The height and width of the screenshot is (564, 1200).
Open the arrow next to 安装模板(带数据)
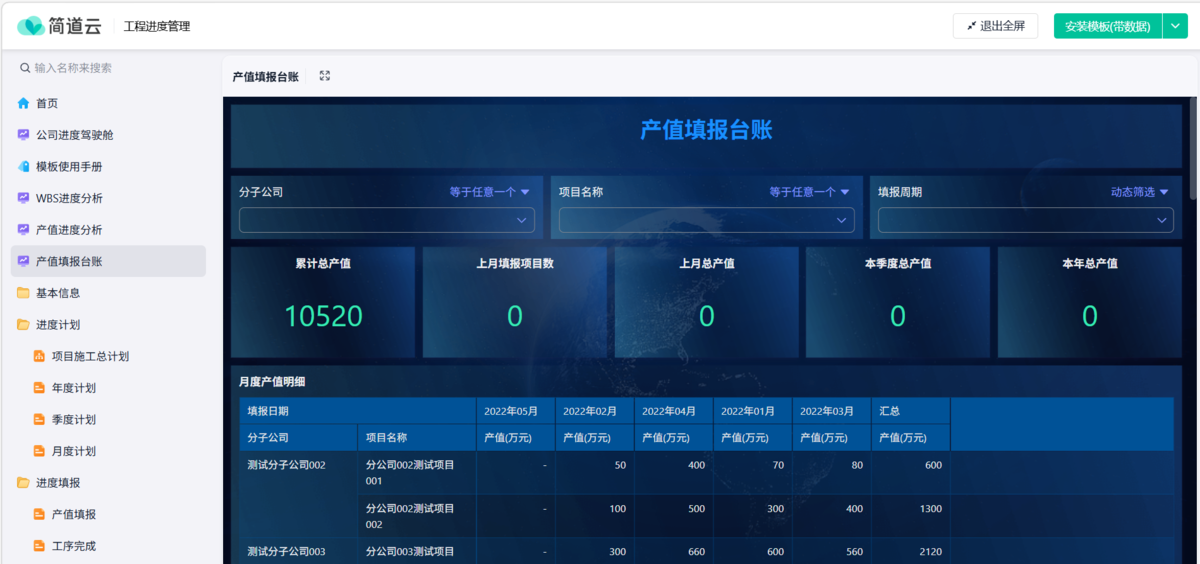(x=1175, y=26)
